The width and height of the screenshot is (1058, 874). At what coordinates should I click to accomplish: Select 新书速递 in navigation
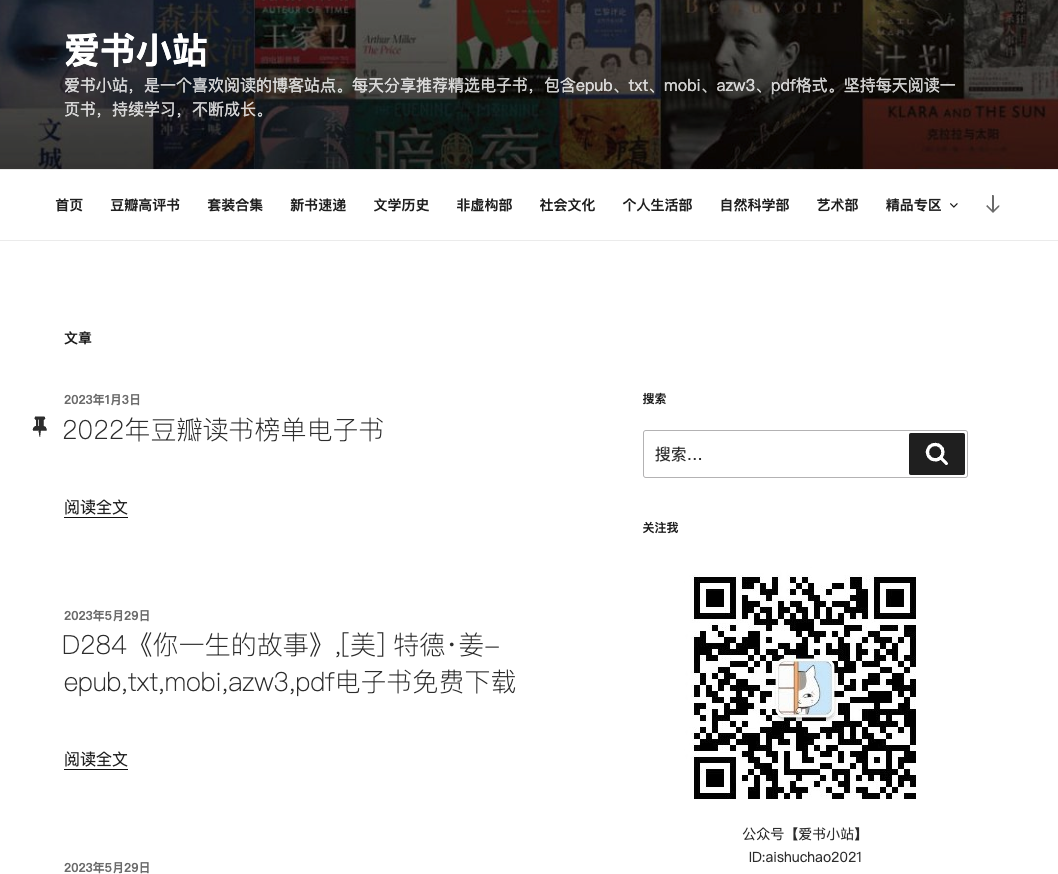(x=318, y=205)
